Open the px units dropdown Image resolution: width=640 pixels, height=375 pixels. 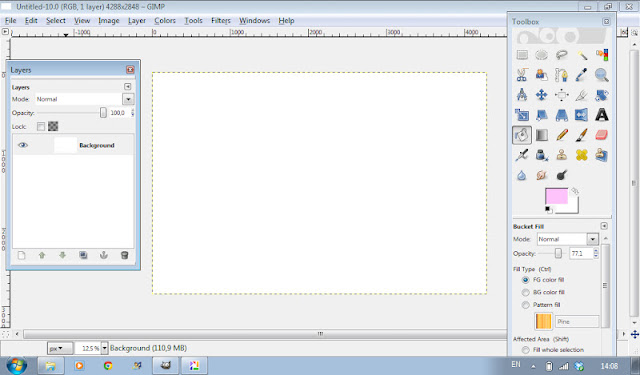coord(60,348)
